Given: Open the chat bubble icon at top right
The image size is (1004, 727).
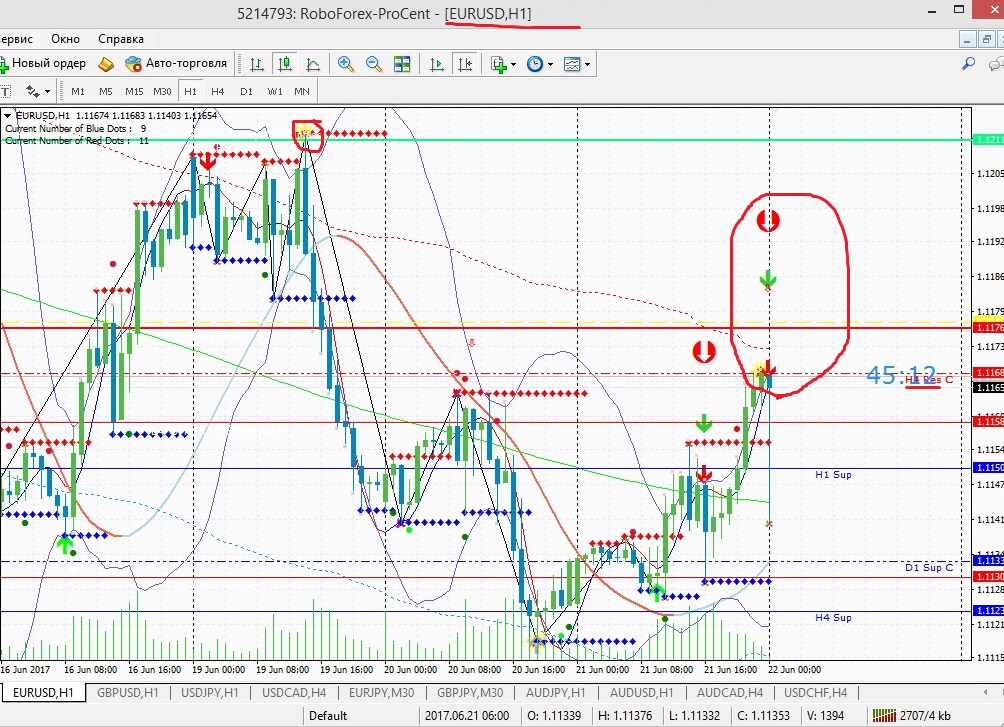Looking at the screenshot, I should click(x=996, y=64).
